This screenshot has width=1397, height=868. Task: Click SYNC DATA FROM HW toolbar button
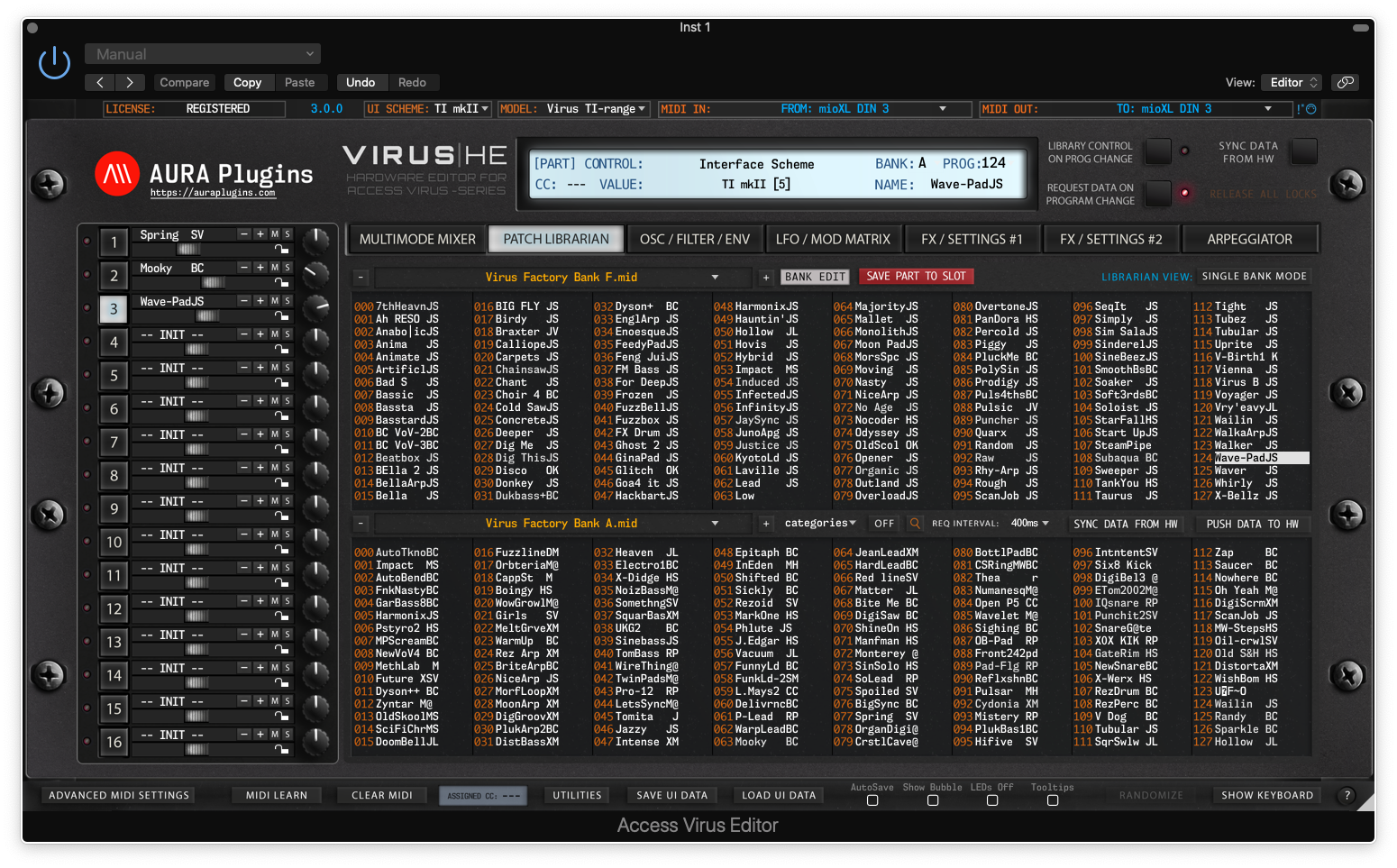[1125, 525]
